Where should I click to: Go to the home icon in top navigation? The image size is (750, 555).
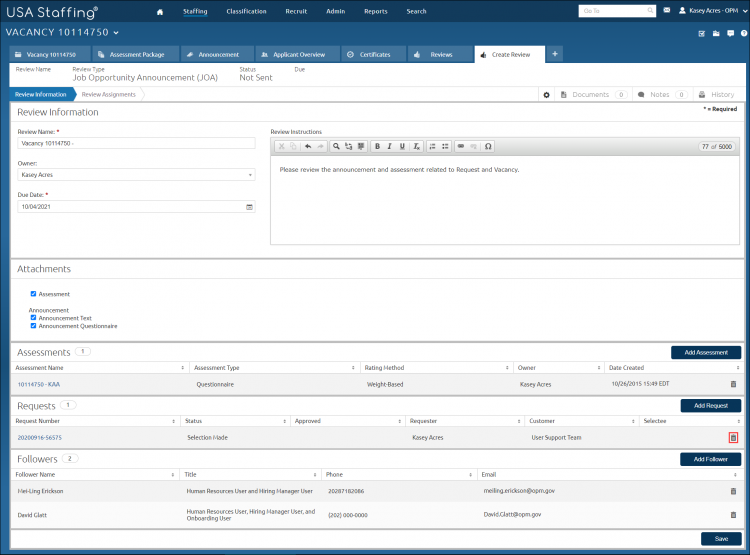[160, 11]
